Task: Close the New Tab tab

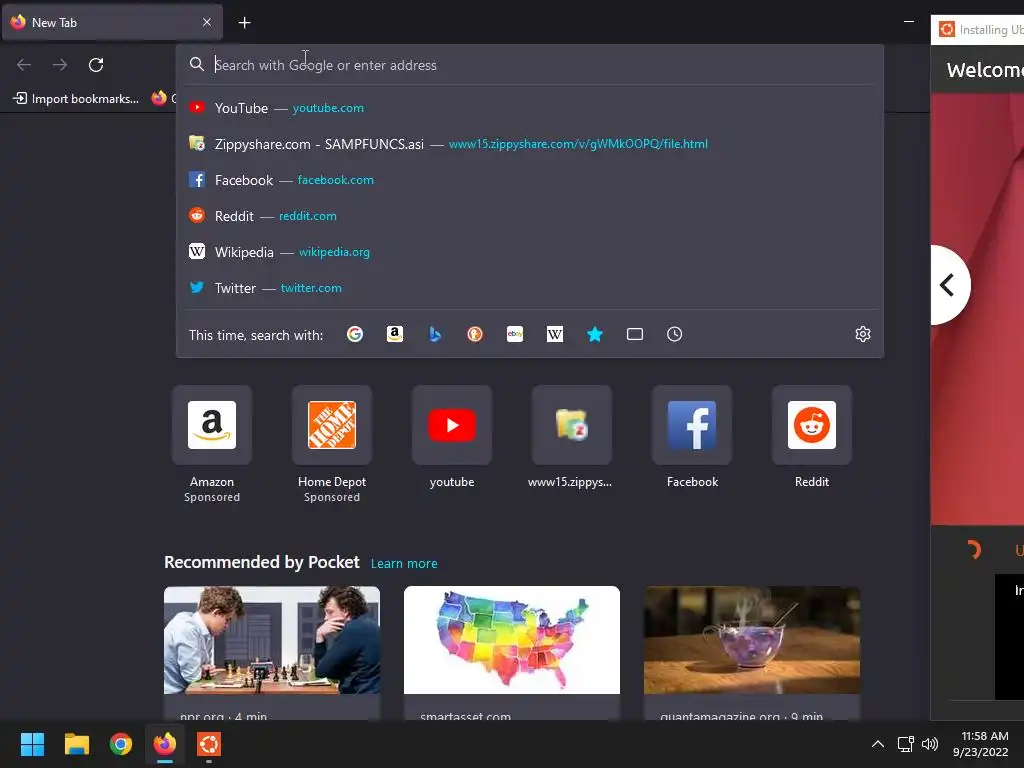Action: 207,22
